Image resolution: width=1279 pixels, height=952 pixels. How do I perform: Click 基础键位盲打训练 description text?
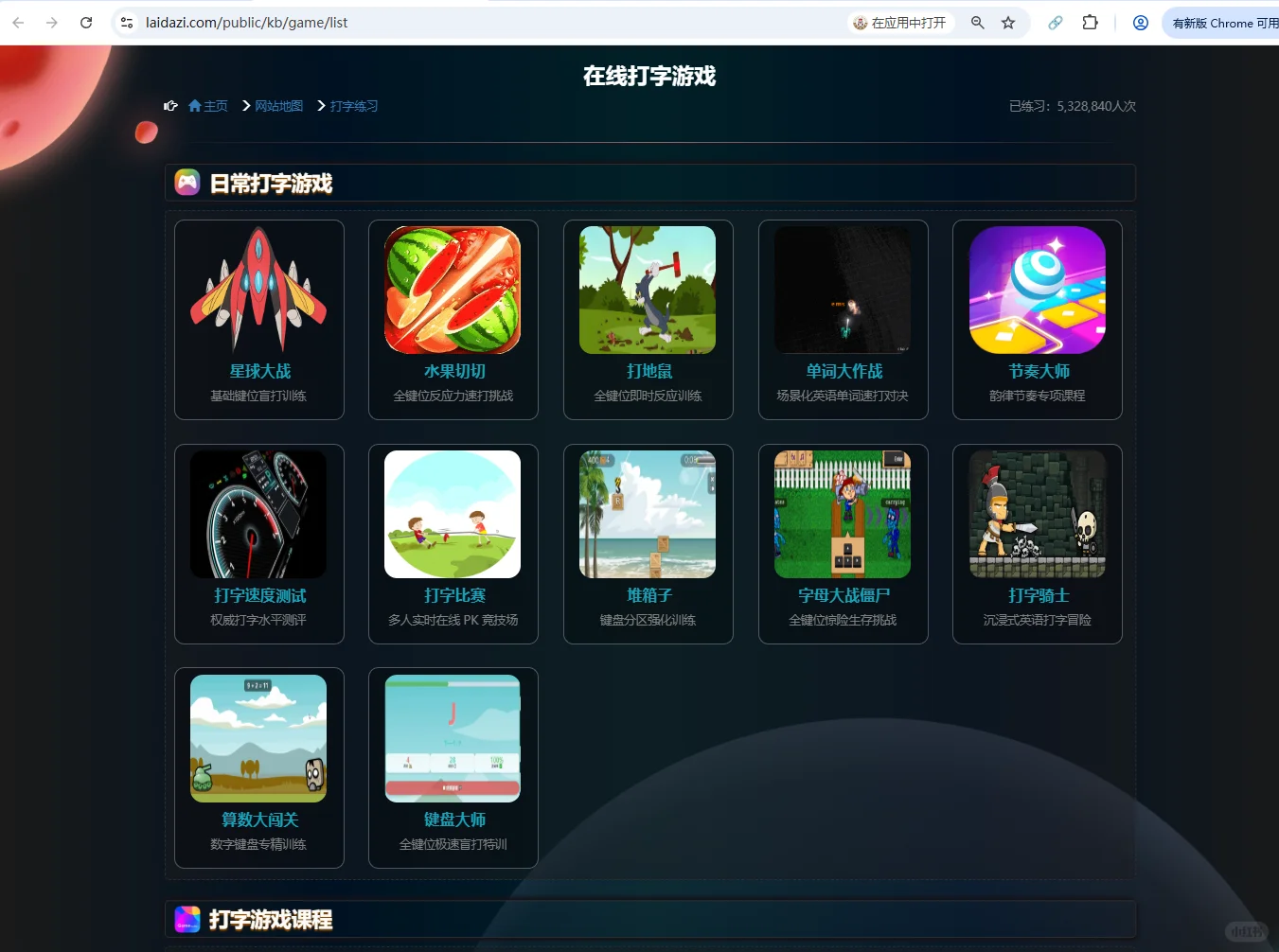coord(258,396)
